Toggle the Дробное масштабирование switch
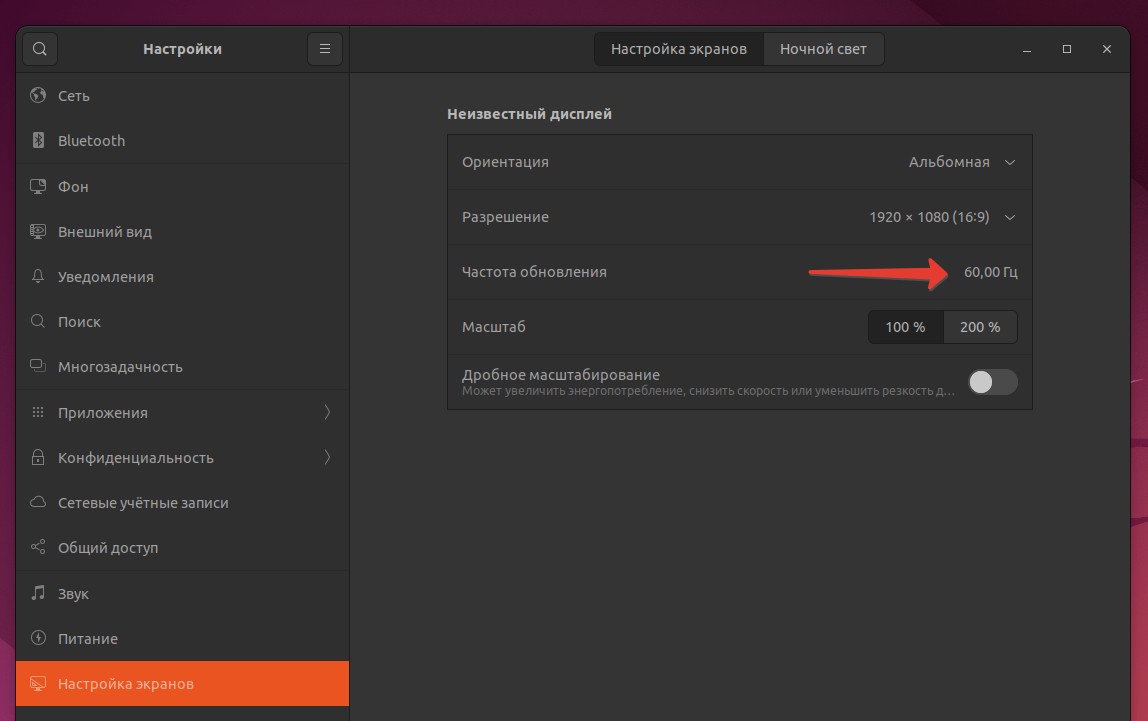The width and height of the screenshot is (1148, 721). point(993,381)
